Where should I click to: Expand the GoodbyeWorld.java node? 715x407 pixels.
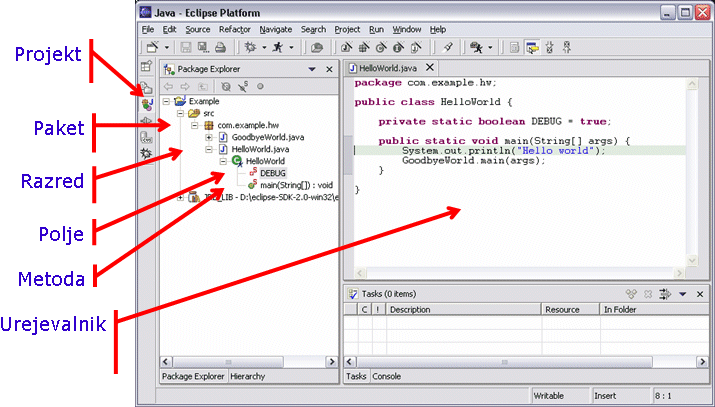[209, 137]
